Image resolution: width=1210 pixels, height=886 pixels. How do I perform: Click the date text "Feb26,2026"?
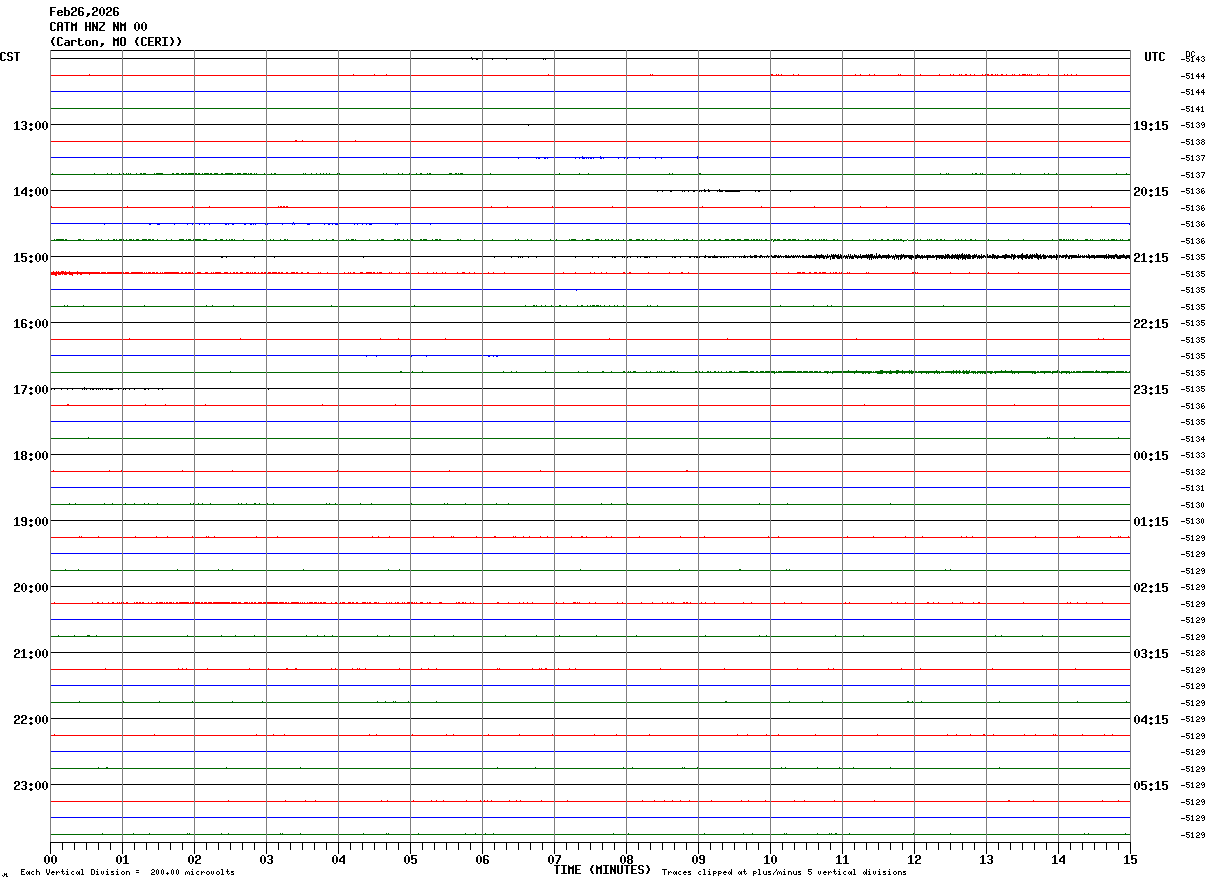pyautogui.click(x=84, y=12)
